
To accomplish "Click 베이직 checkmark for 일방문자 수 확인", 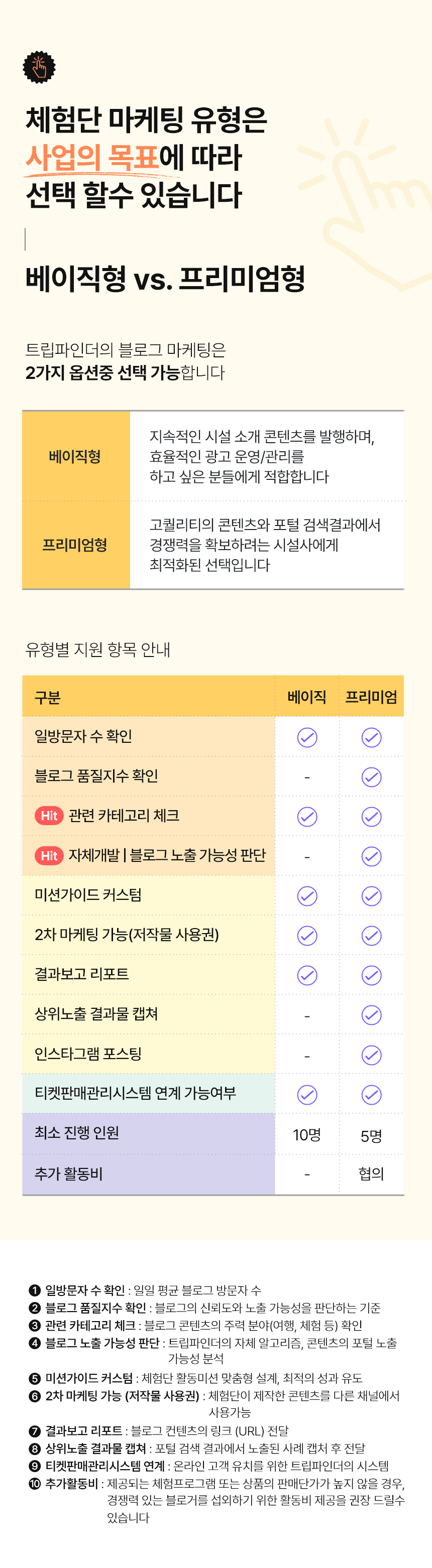I will [x=307, y=737].
